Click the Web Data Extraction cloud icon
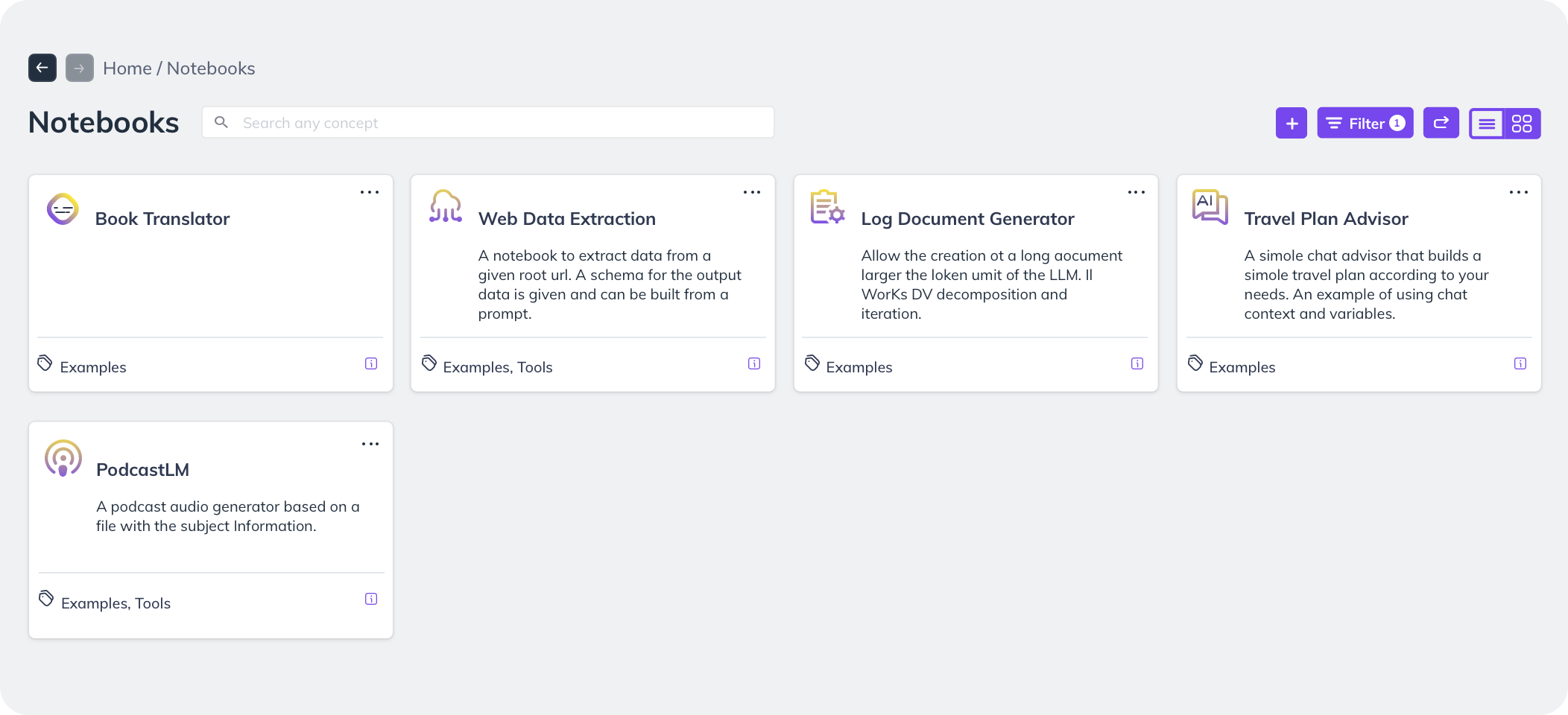Image resolution: width=1568 pixels, height=715 pixels. coord(446,206)
